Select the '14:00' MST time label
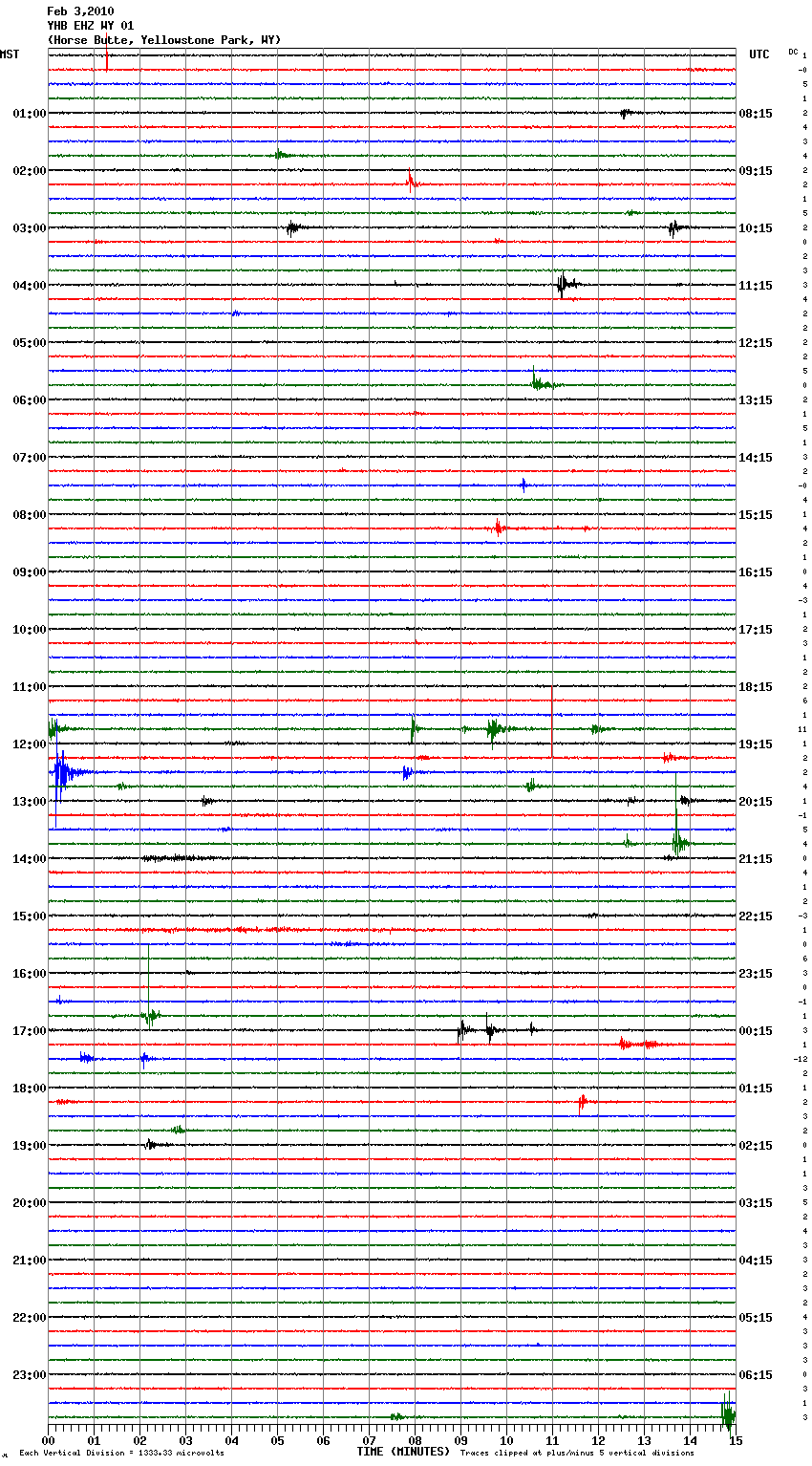 tap(30, 859)
